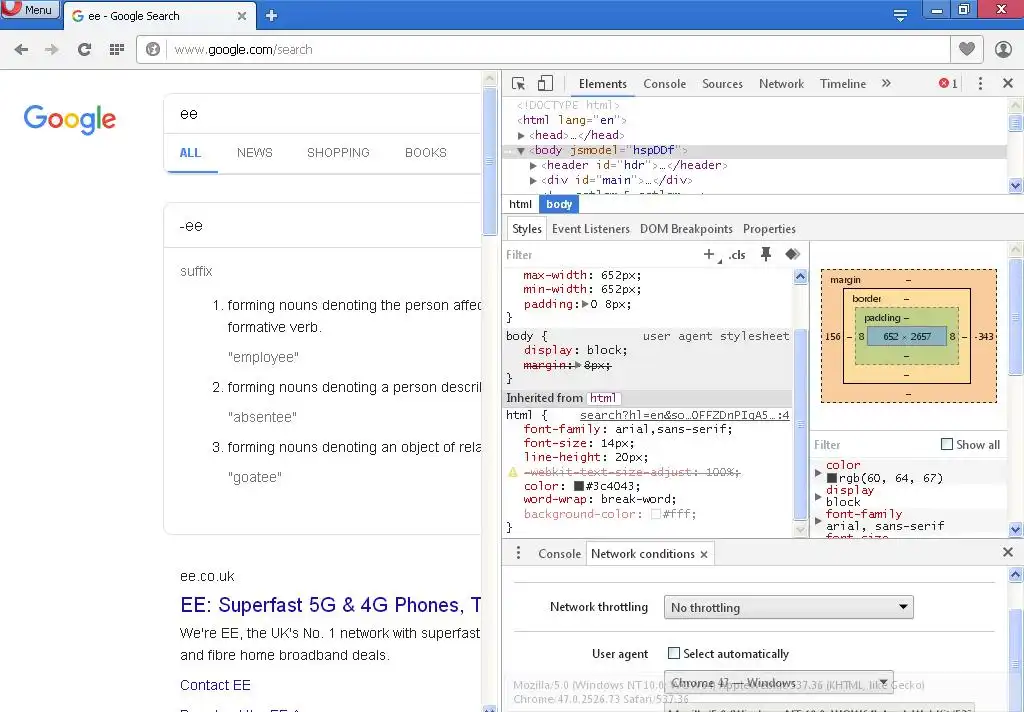Expand the div id="main" node

[x=534, y=180]
